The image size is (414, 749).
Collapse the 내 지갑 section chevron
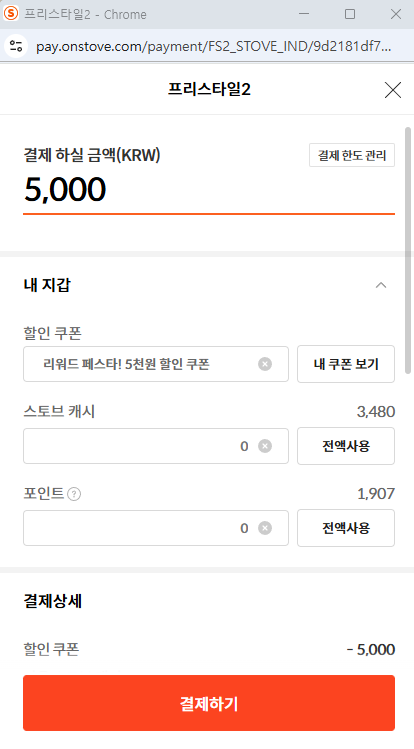coord(381,285)
